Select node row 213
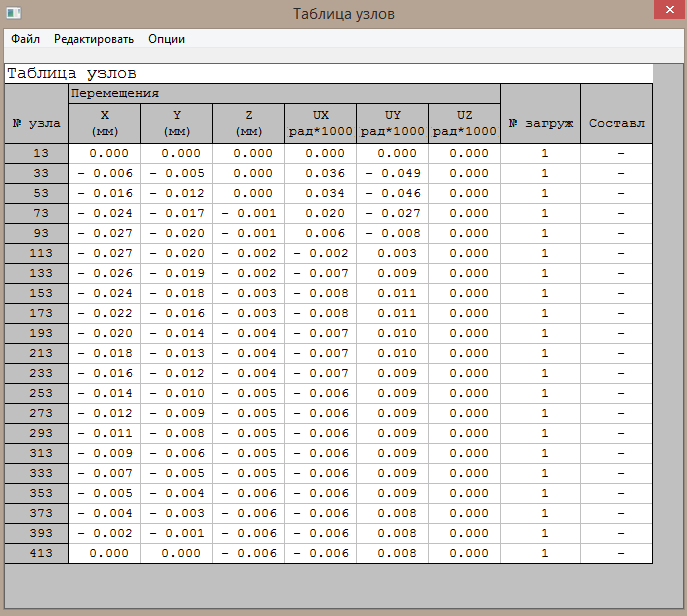687x616 pixels. (36, 353)
